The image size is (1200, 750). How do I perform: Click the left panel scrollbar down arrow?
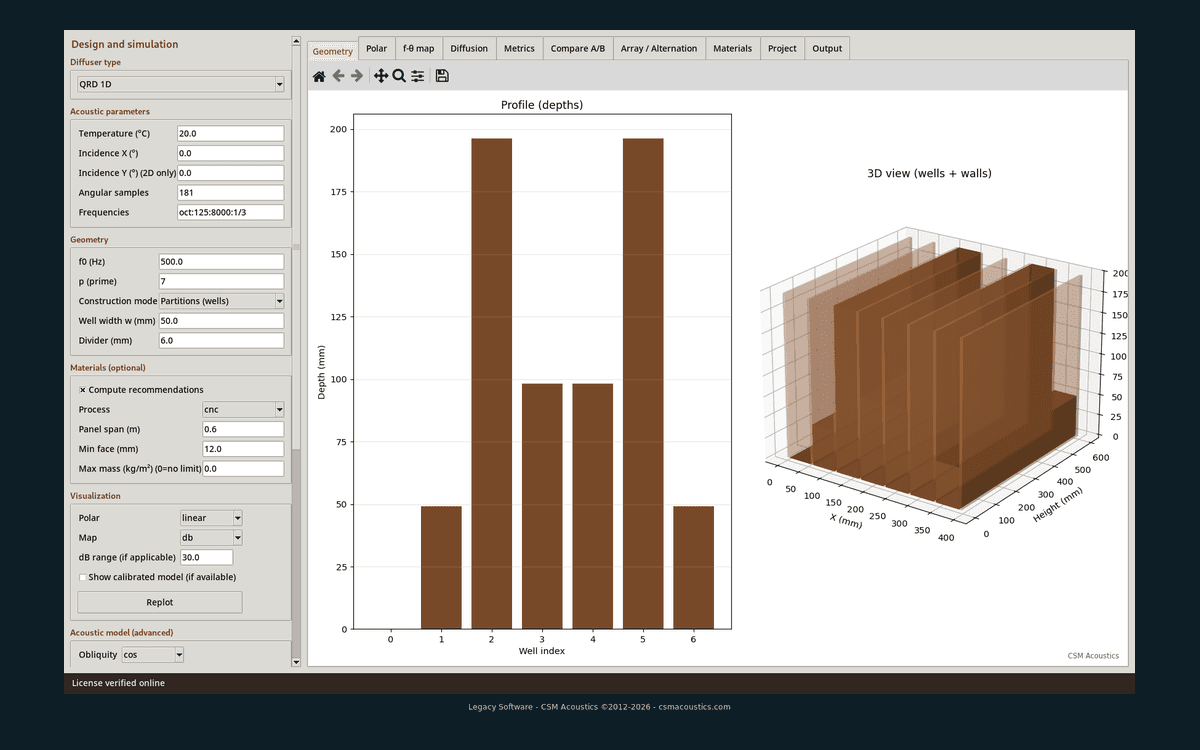click(296, 662)
